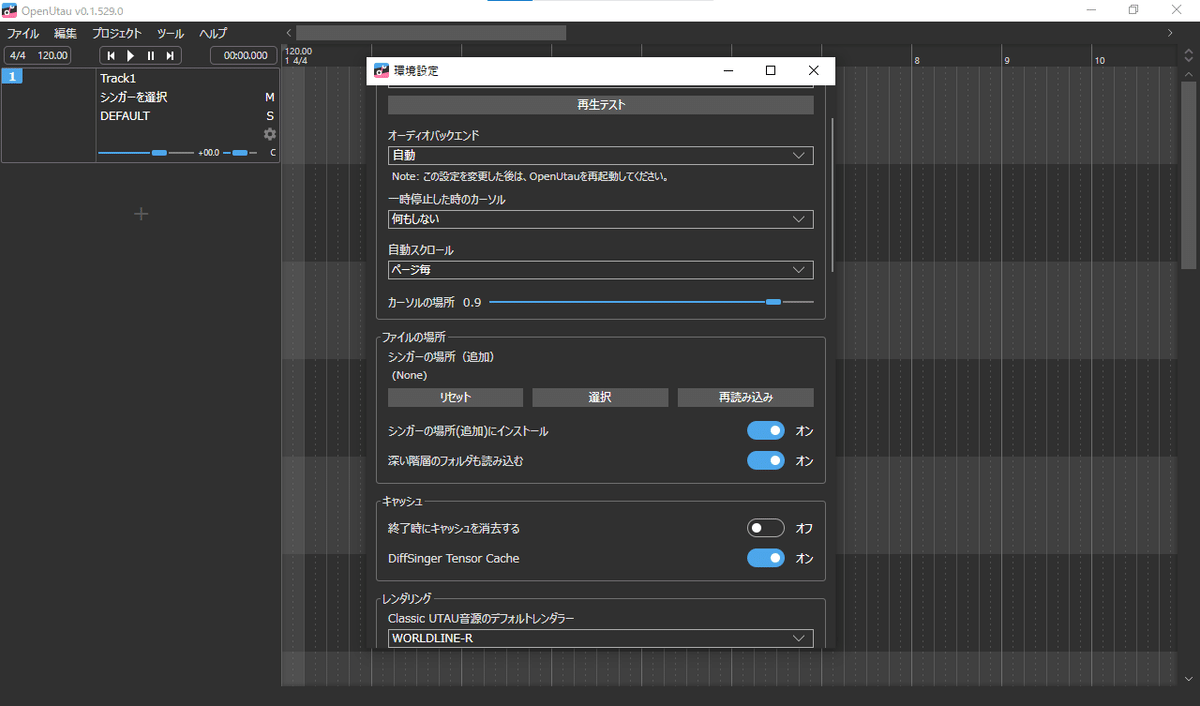1200x706 pixels.
Task: Expand the 一時停止した時のカーソル dropdown
Action: (600, 219)
